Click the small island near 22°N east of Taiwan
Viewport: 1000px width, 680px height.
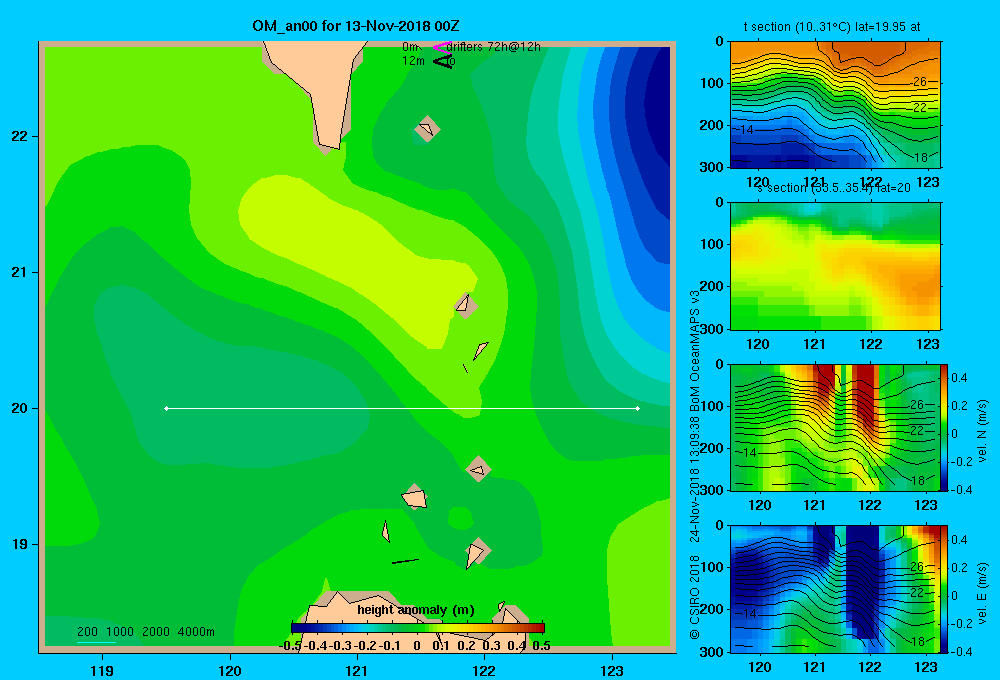(427, 129)
